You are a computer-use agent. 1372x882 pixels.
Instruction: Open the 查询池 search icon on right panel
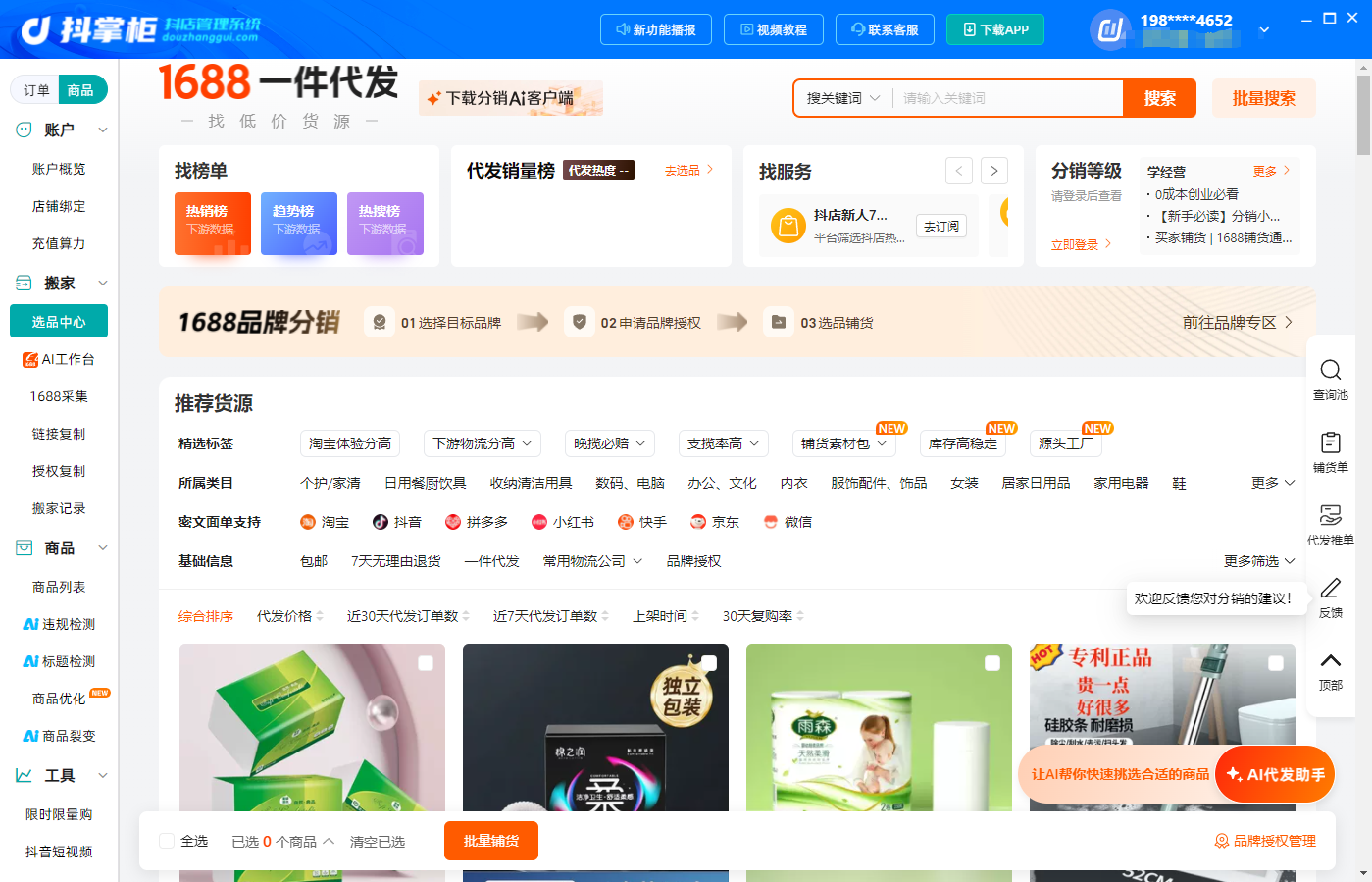[x=1330, y=370]
